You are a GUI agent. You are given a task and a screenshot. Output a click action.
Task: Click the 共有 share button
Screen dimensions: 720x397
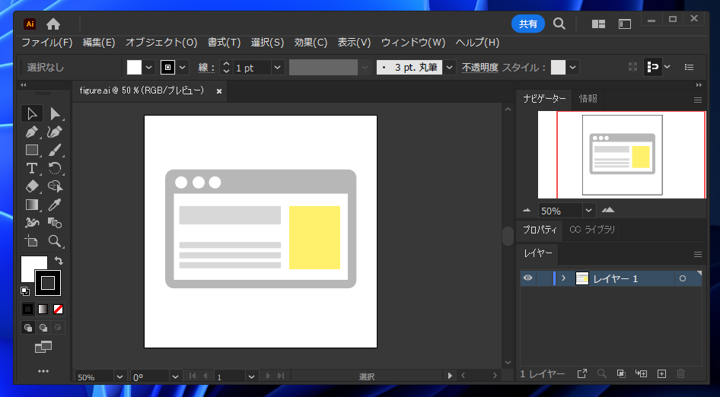(x=528, y=24)
